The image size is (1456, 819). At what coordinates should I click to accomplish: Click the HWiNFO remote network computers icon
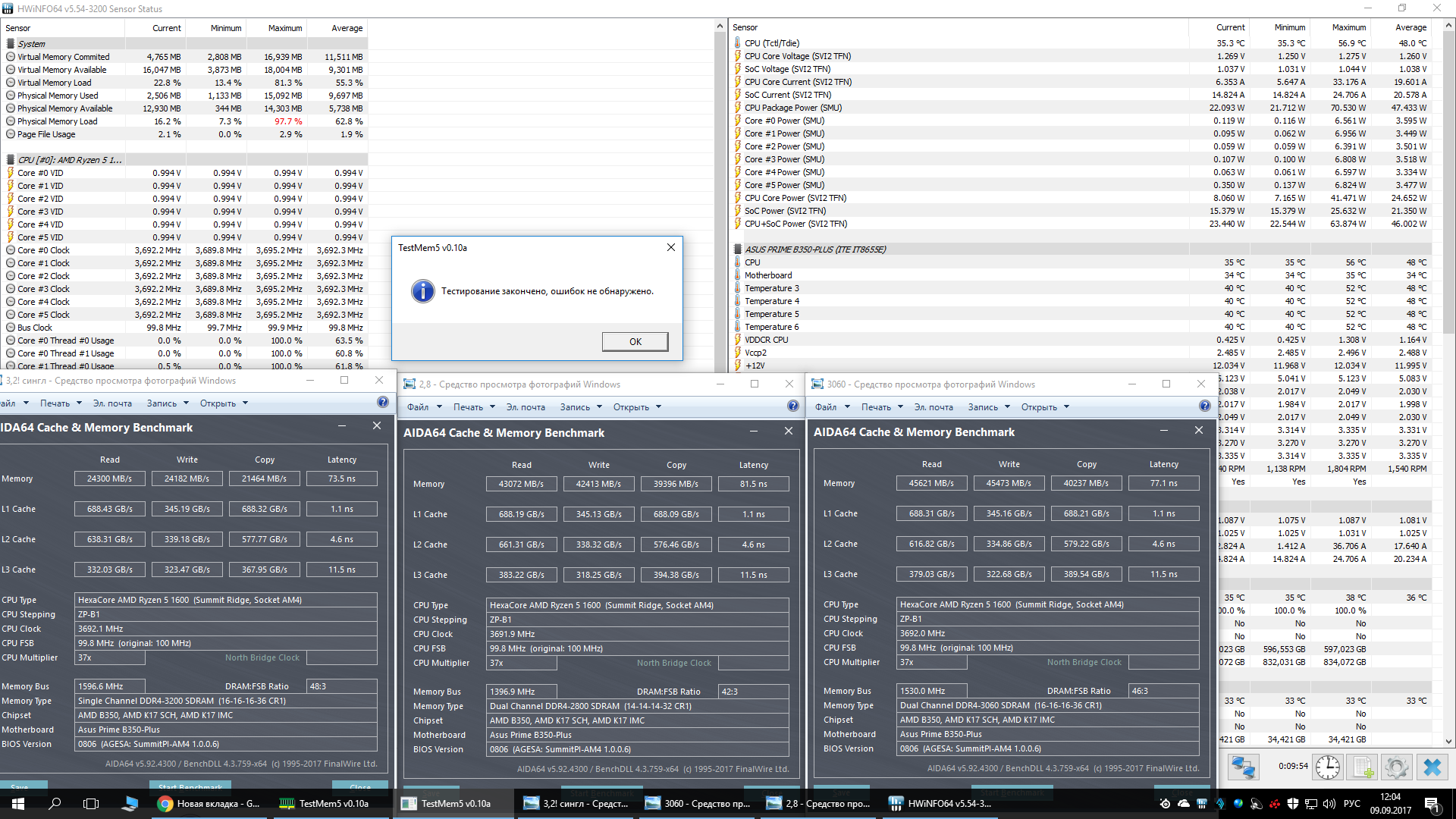click(x=1243, y=767)
